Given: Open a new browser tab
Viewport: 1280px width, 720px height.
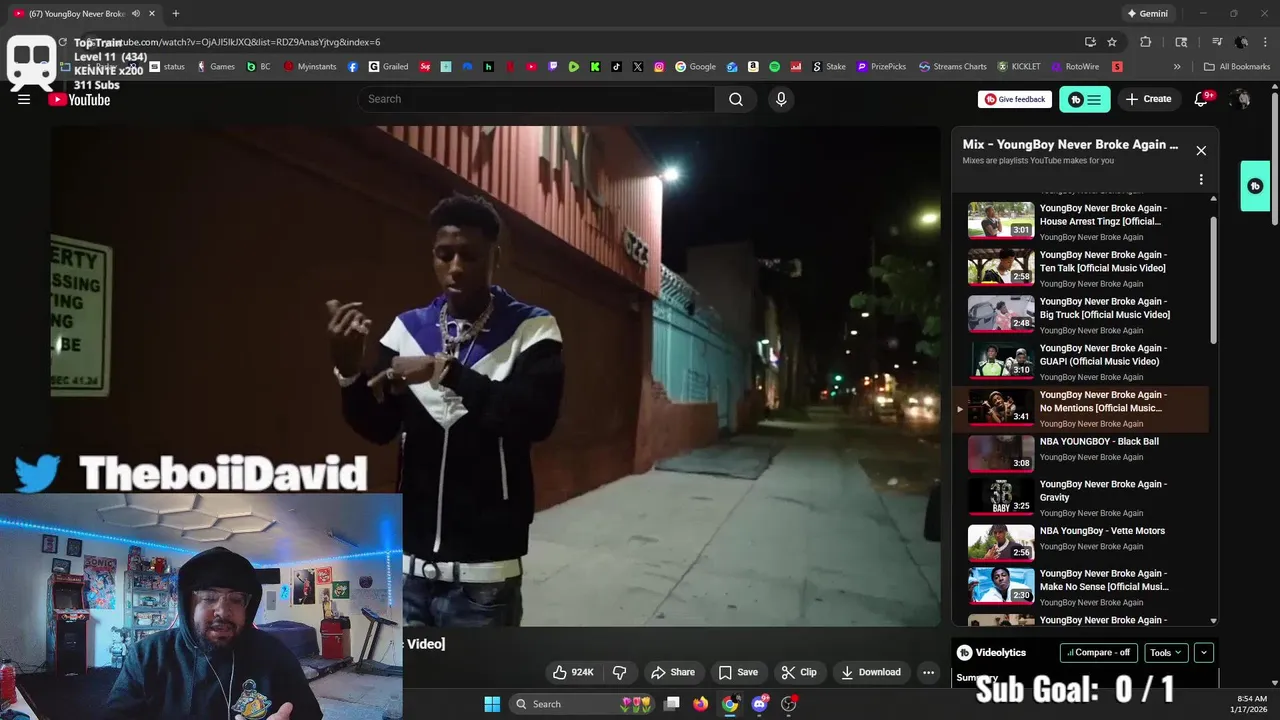Looking at the screenshot, I should point(175,14).
